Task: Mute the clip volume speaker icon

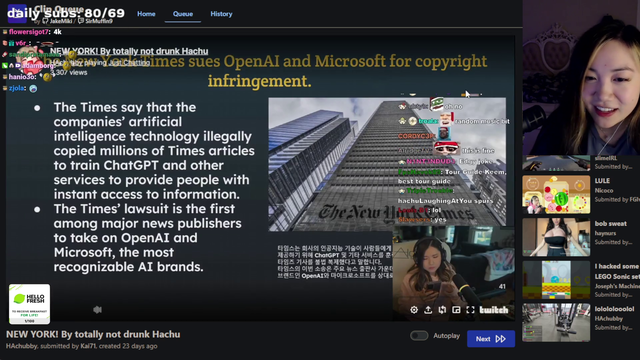Action: coord(97,310)
